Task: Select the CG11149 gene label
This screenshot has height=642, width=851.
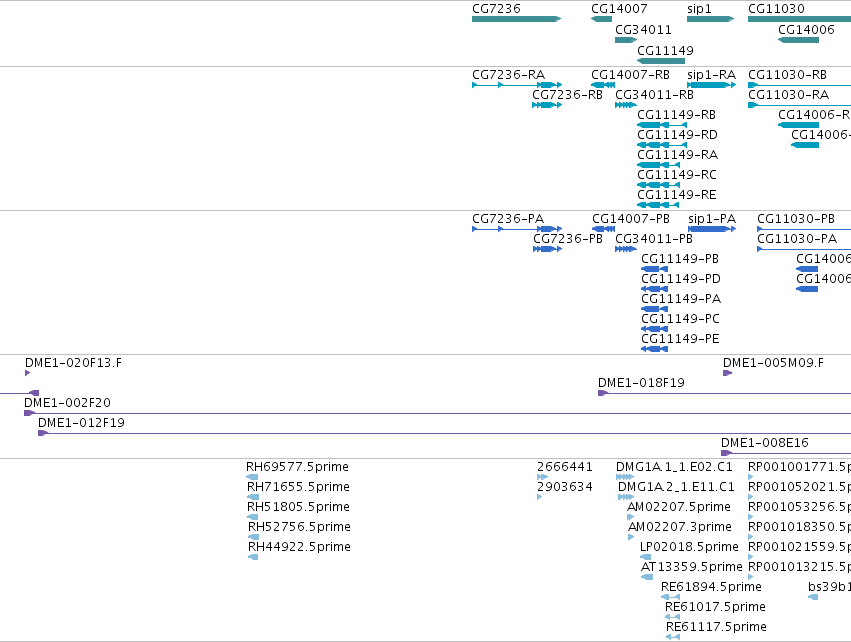Action: [665, 51]
